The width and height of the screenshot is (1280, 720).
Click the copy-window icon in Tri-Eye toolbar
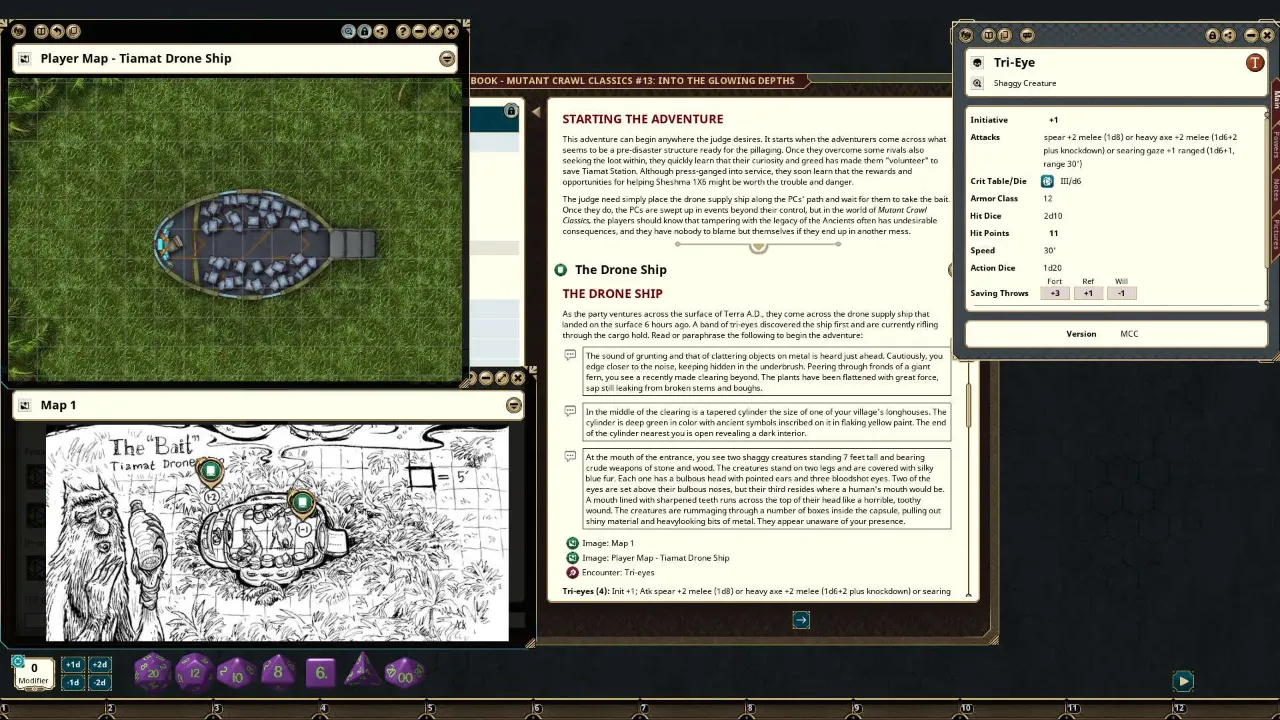point(1005,35)
